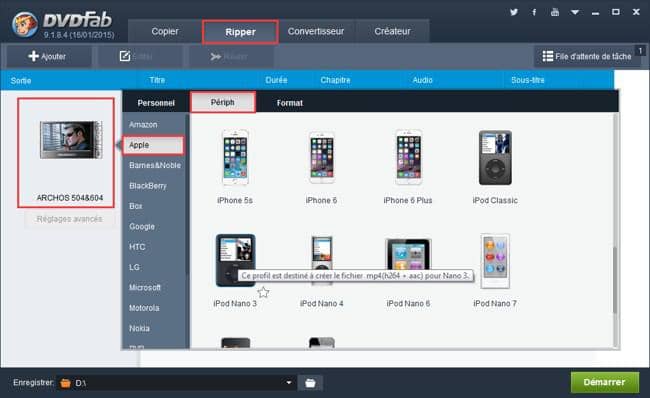
Task: Click the ARCHOS 504&604 profile thumbnail
Action: (x=66, y=153)
